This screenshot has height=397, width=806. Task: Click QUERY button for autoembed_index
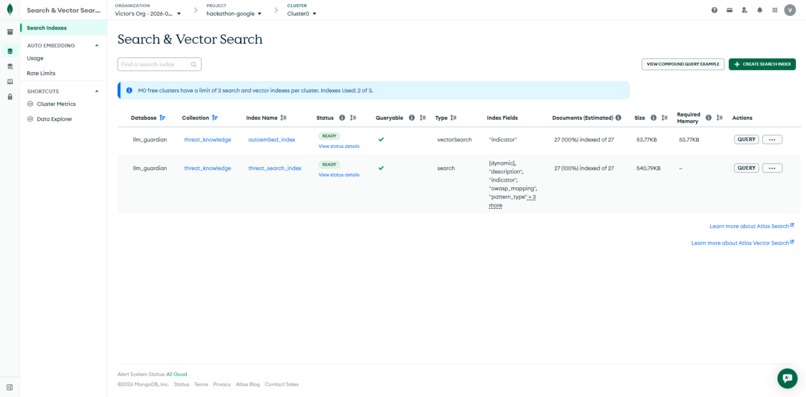pyautogui.click(x=746, y=139)
